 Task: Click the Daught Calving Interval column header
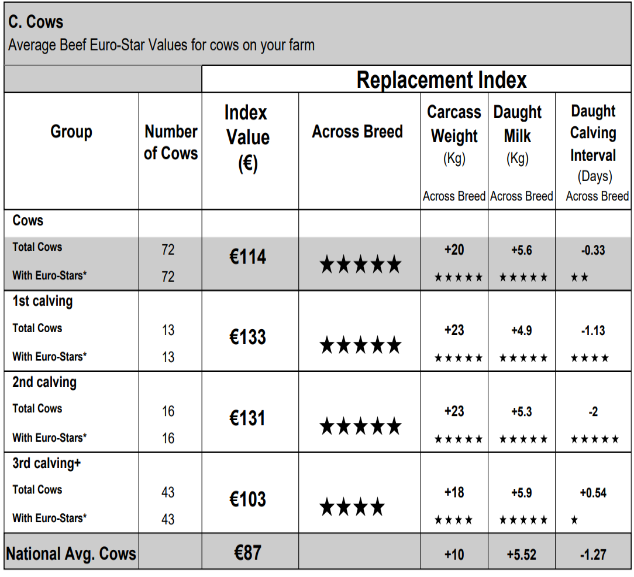[593, 133]
